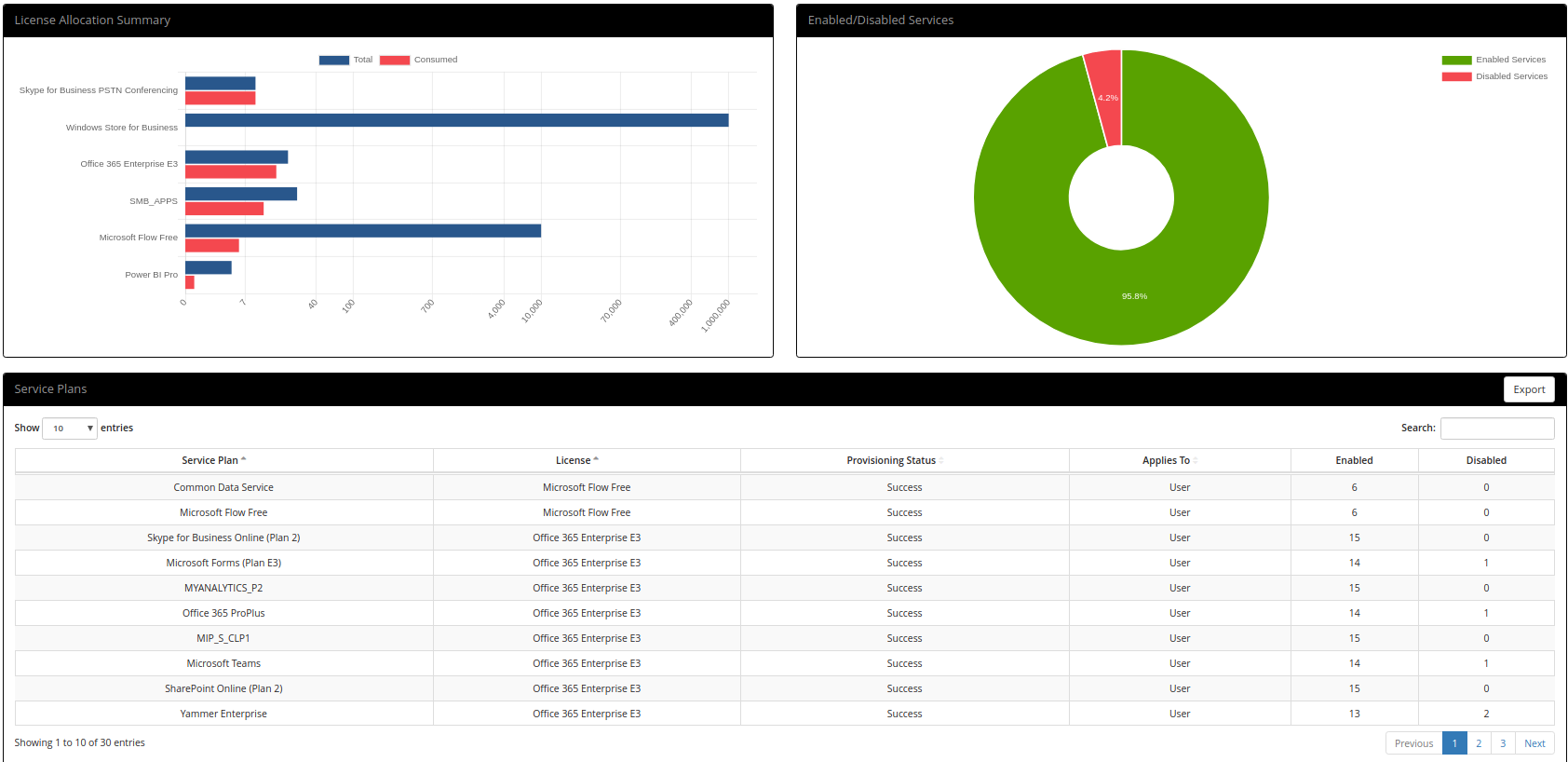Go to the Previous page of entries
Screen dimensions: 1568x762
point(1413,743)
